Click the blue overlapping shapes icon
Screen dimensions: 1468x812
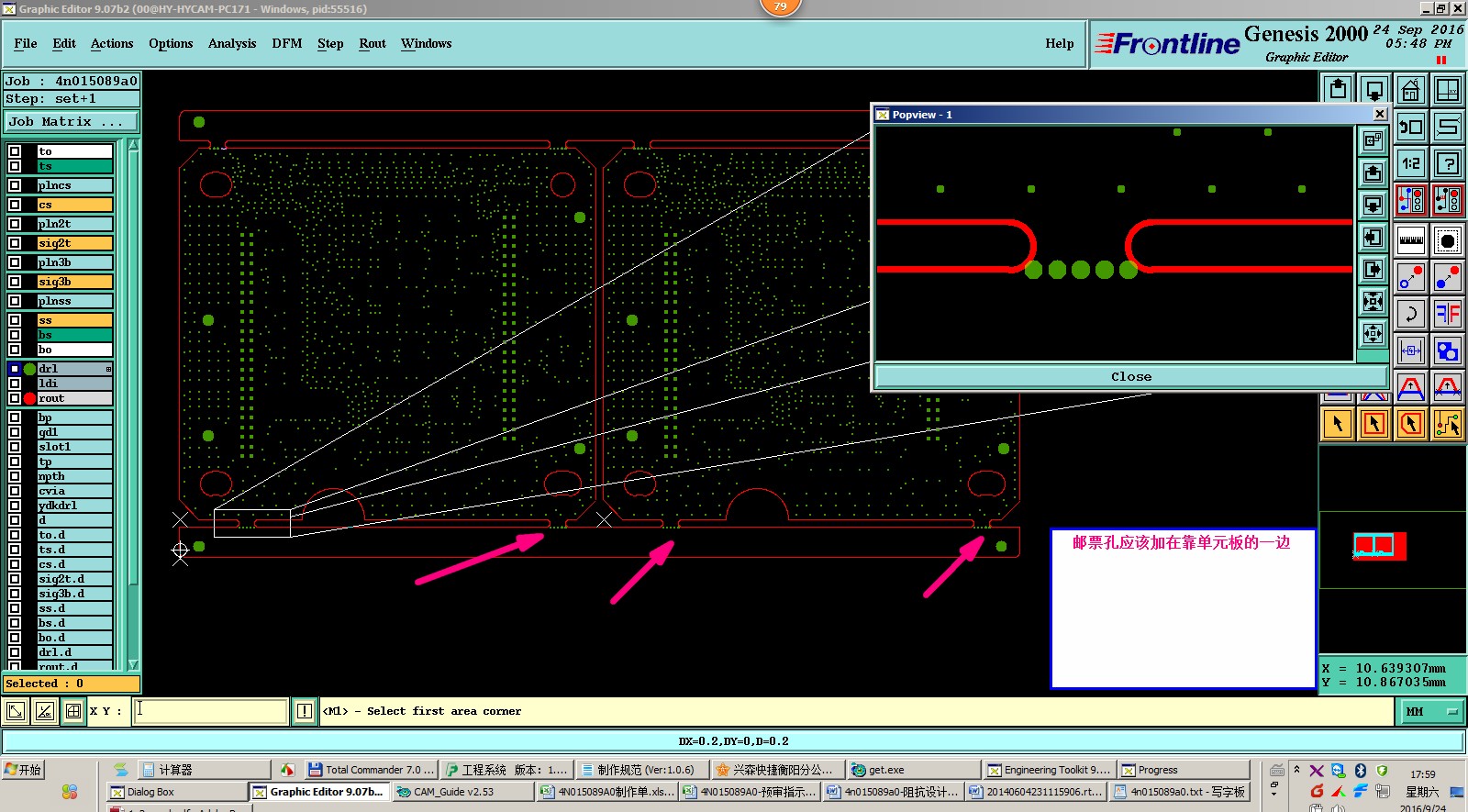pos(1448,350)
